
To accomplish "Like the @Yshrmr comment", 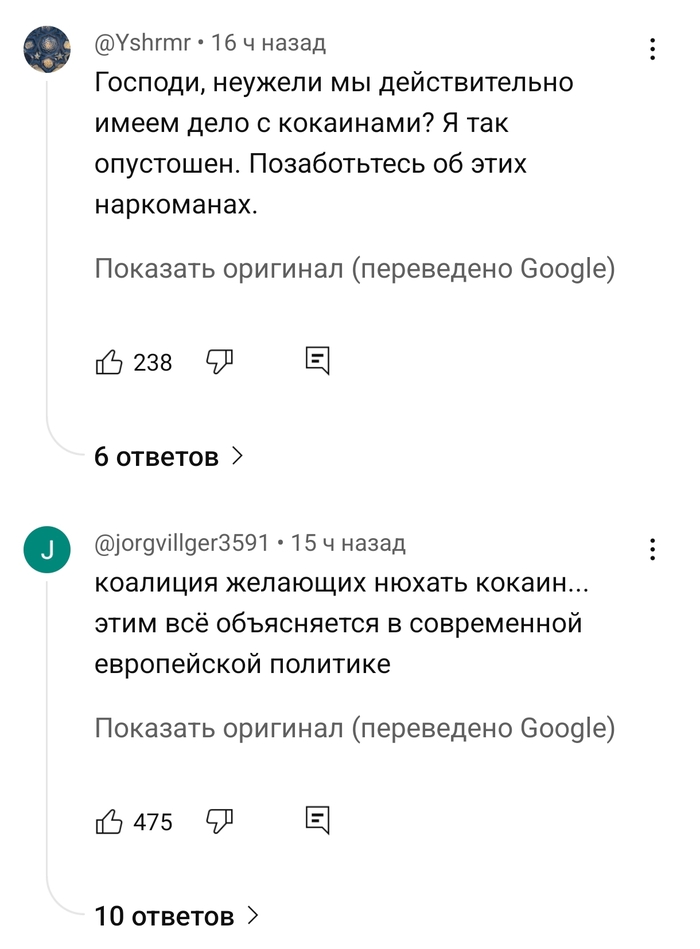I will point(109,362).
